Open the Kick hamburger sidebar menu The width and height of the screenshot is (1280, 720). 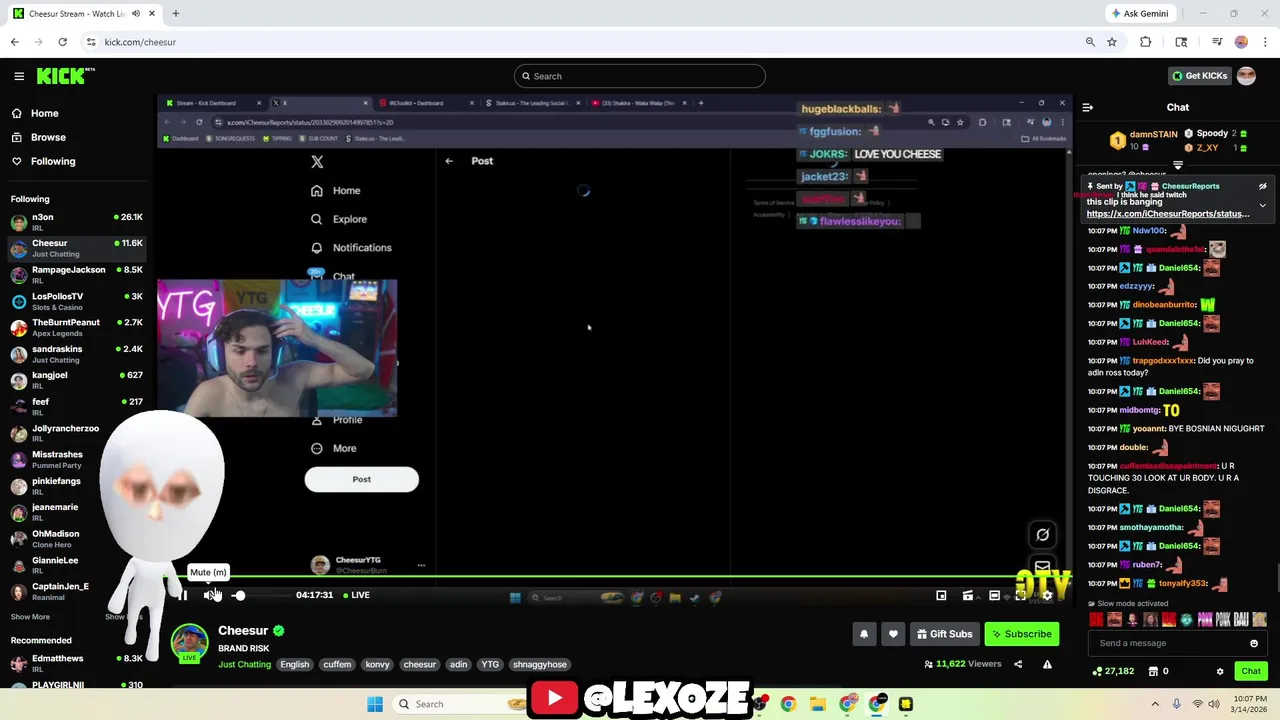19,76
